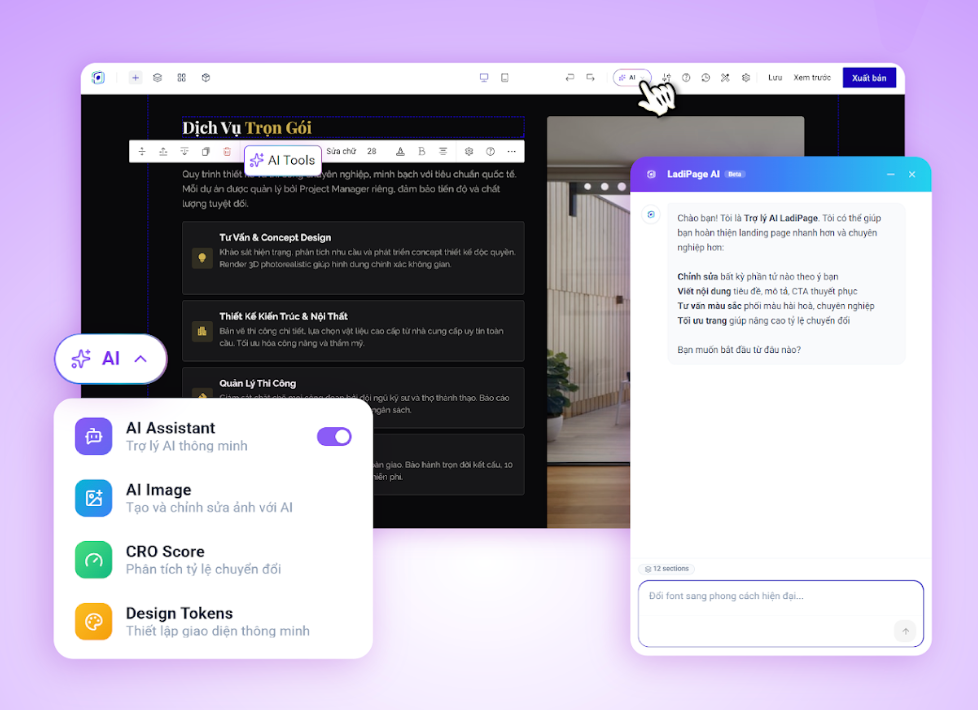Click the Xuất bản publish button
The height and width of the screenshot is (710, 978).
tap(867, 77)
